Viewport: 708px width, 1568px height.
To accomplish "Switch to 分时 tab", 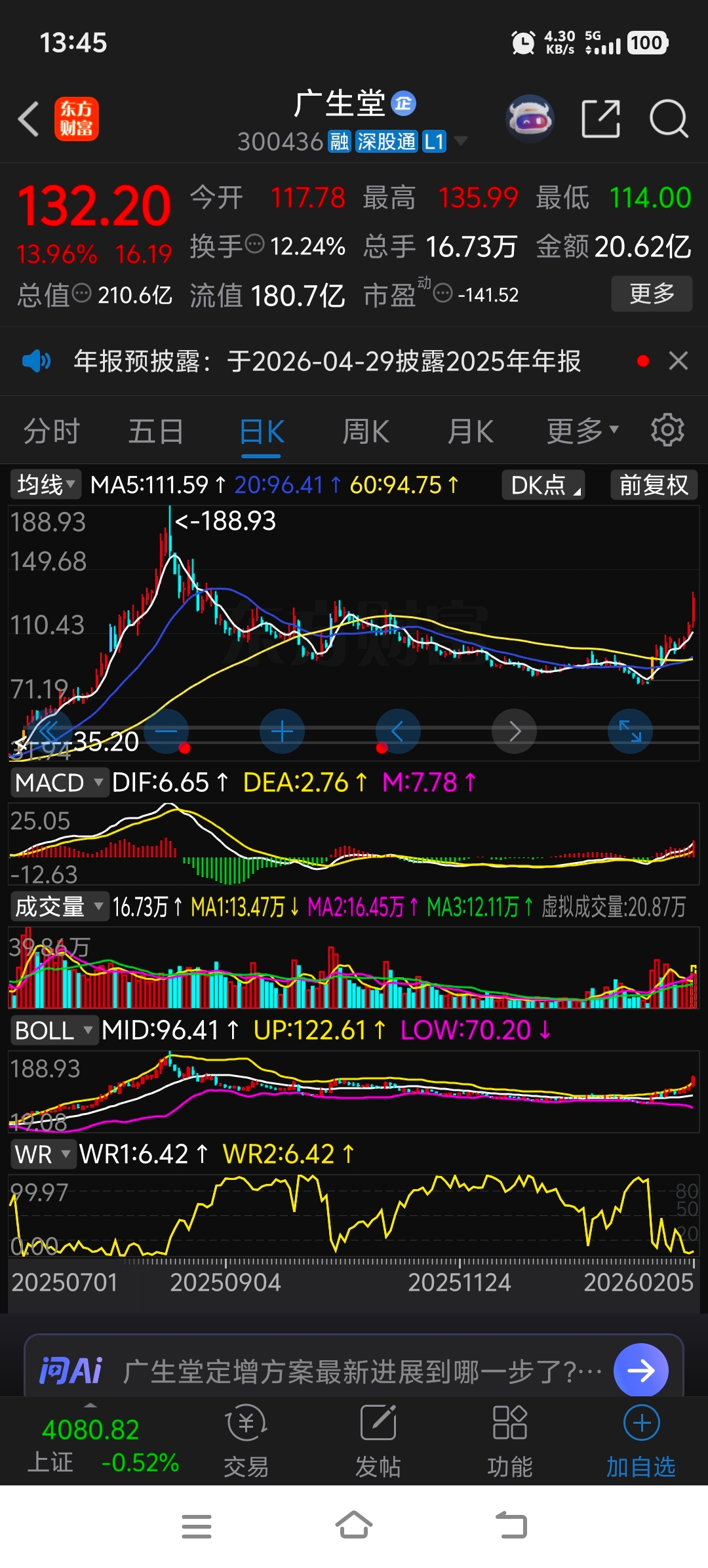I will pos(51,431).
